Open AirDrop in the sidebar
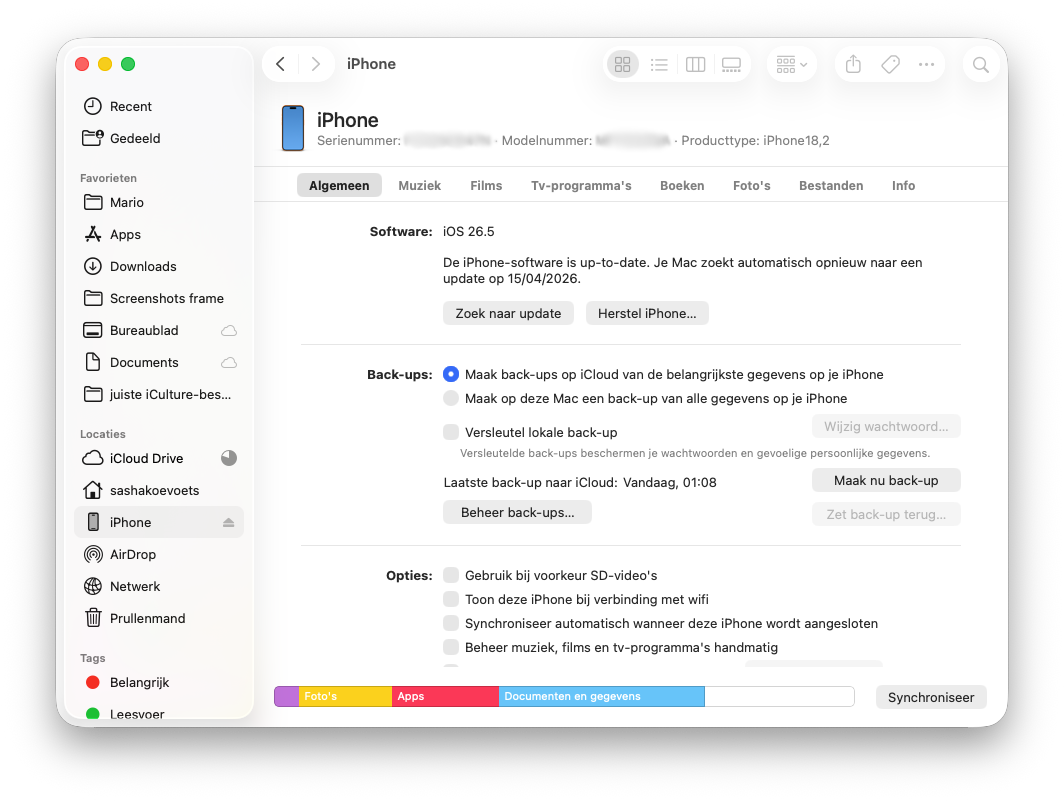The image size is (1064, 801). pyautogui.click(x=133, y=555)
